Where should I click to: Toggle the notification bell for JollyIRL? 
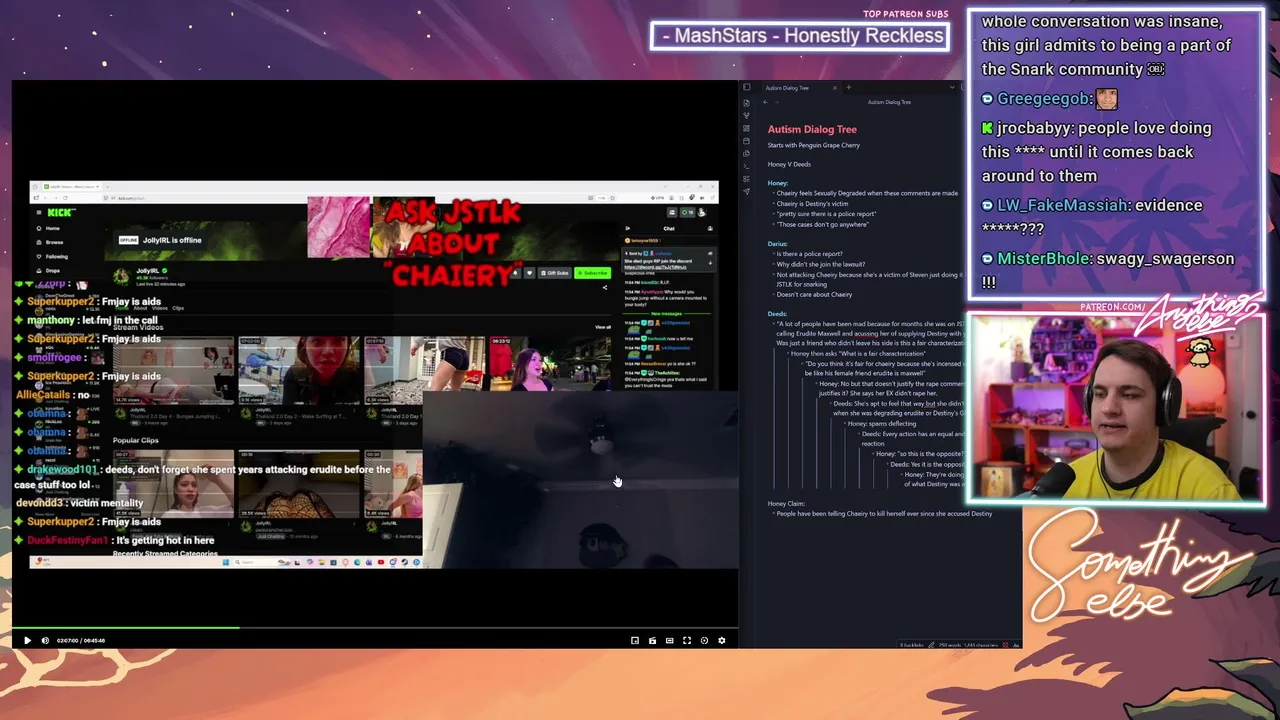[516, 273]
